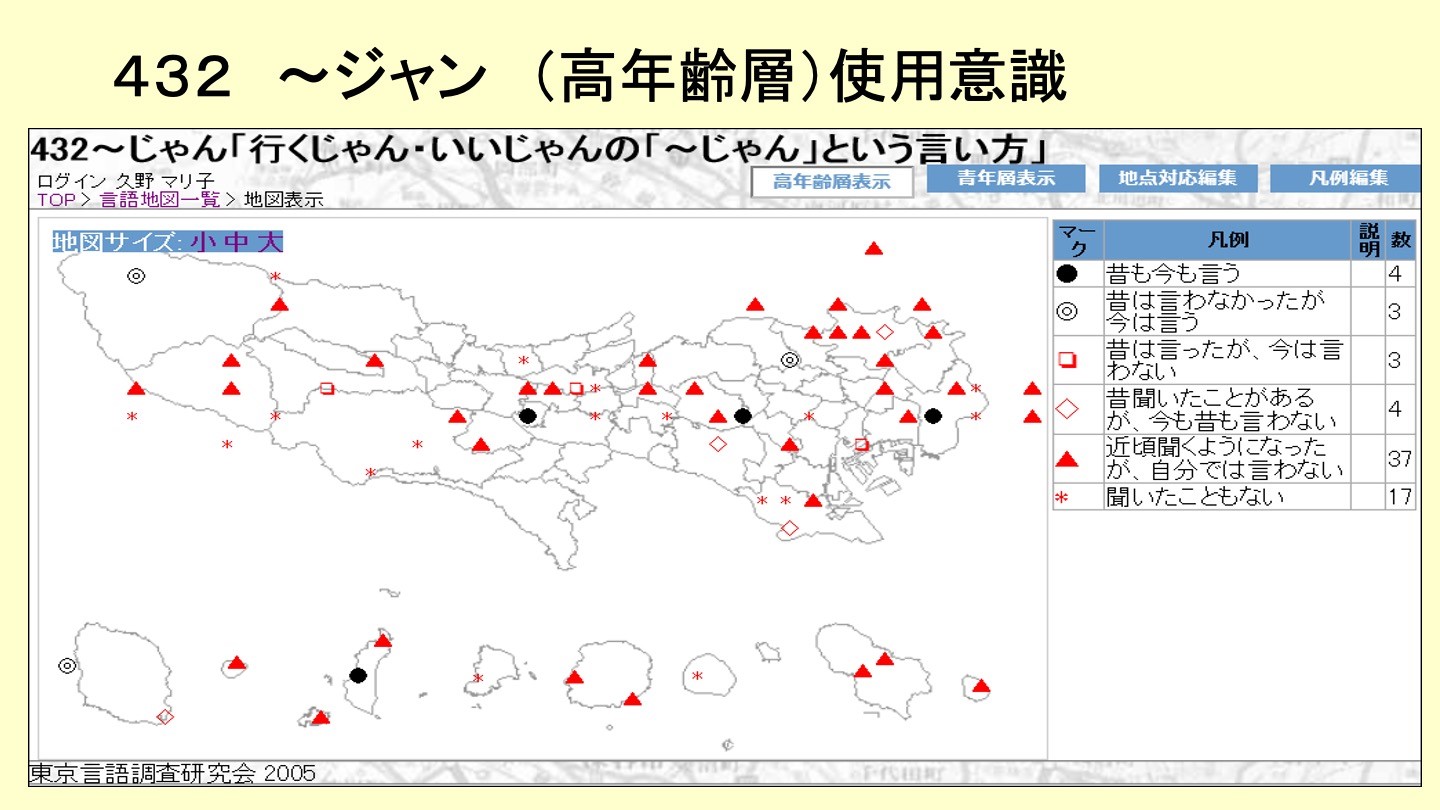Image resolution: width=1440 pixels, height=810 pixels.
Task: Set map size to 大
Action: 269,241
